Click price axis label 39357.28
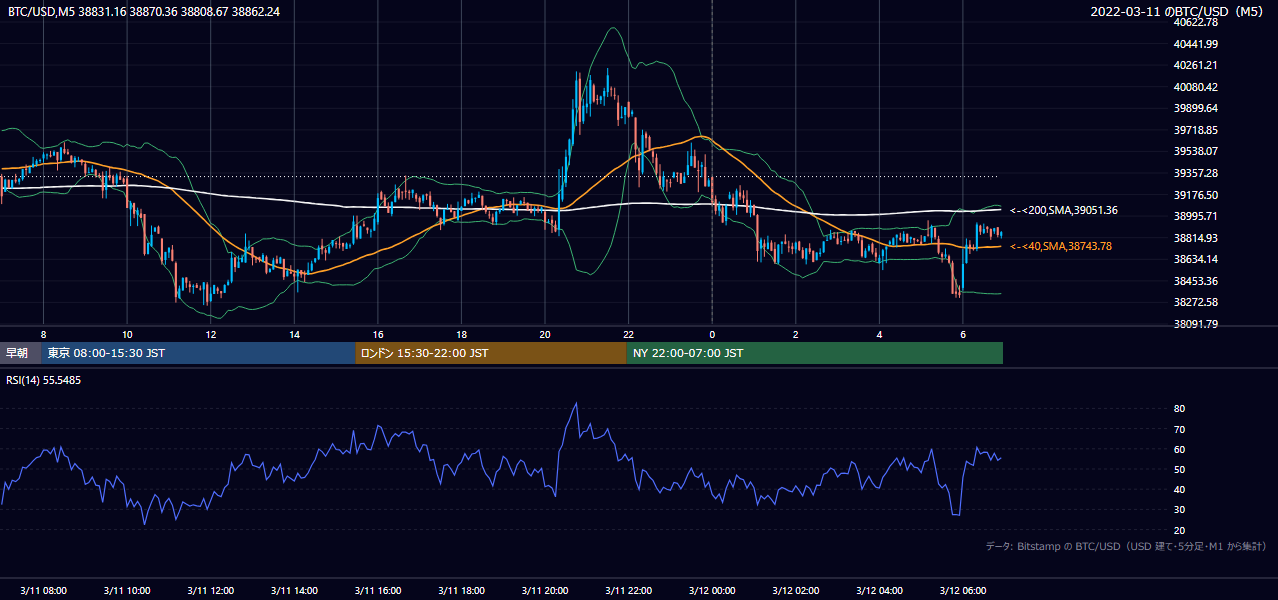Screen dimensions: 1278x600 1197,173
